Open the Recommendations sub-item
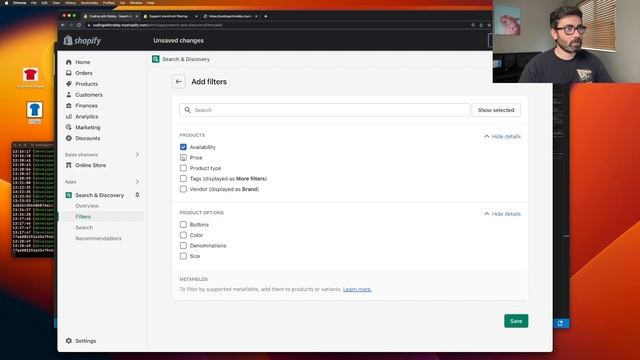The height and width of the screenshot is (360, 640). pos(98,238)
